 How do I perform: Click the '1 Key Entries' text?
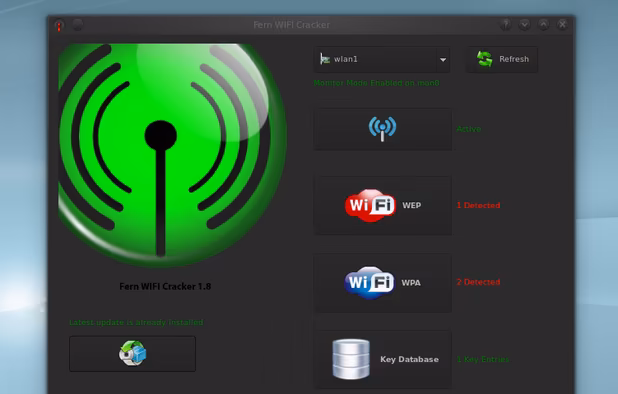coord(483,359)
